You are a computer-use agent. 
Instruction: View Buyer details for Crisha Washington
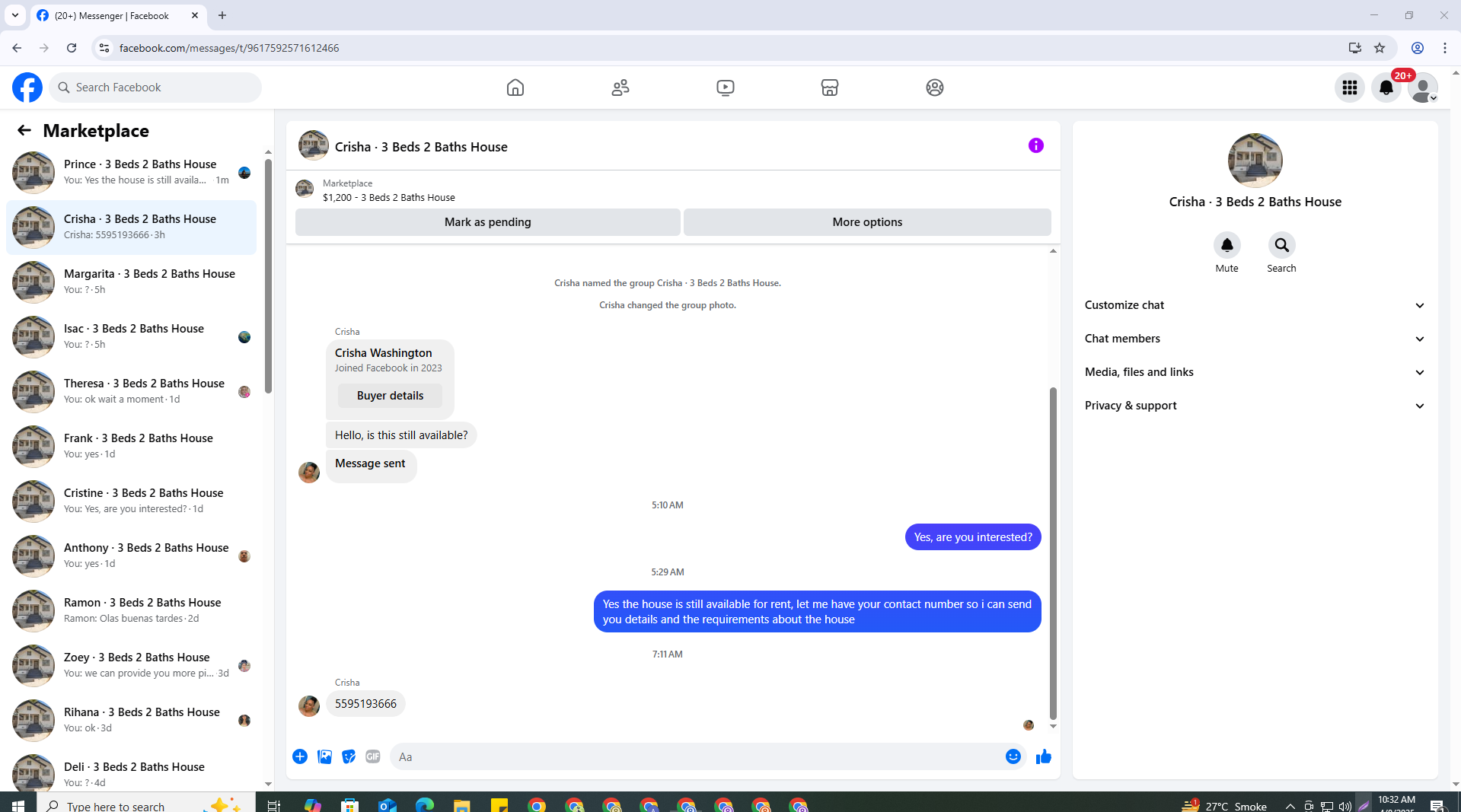[390, 396]
